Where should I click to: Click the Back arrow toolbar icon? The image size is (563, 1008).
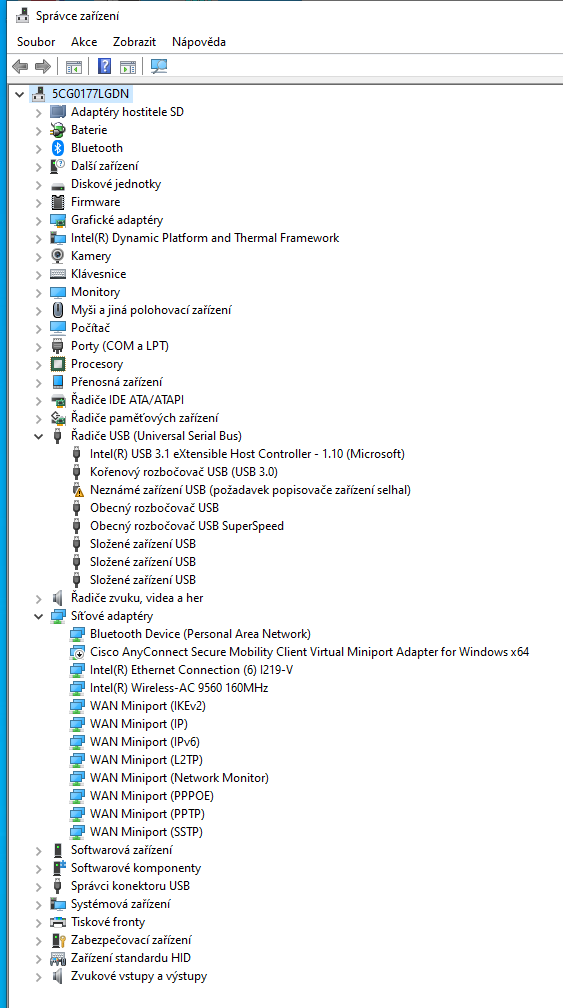(x=20, y=66)
